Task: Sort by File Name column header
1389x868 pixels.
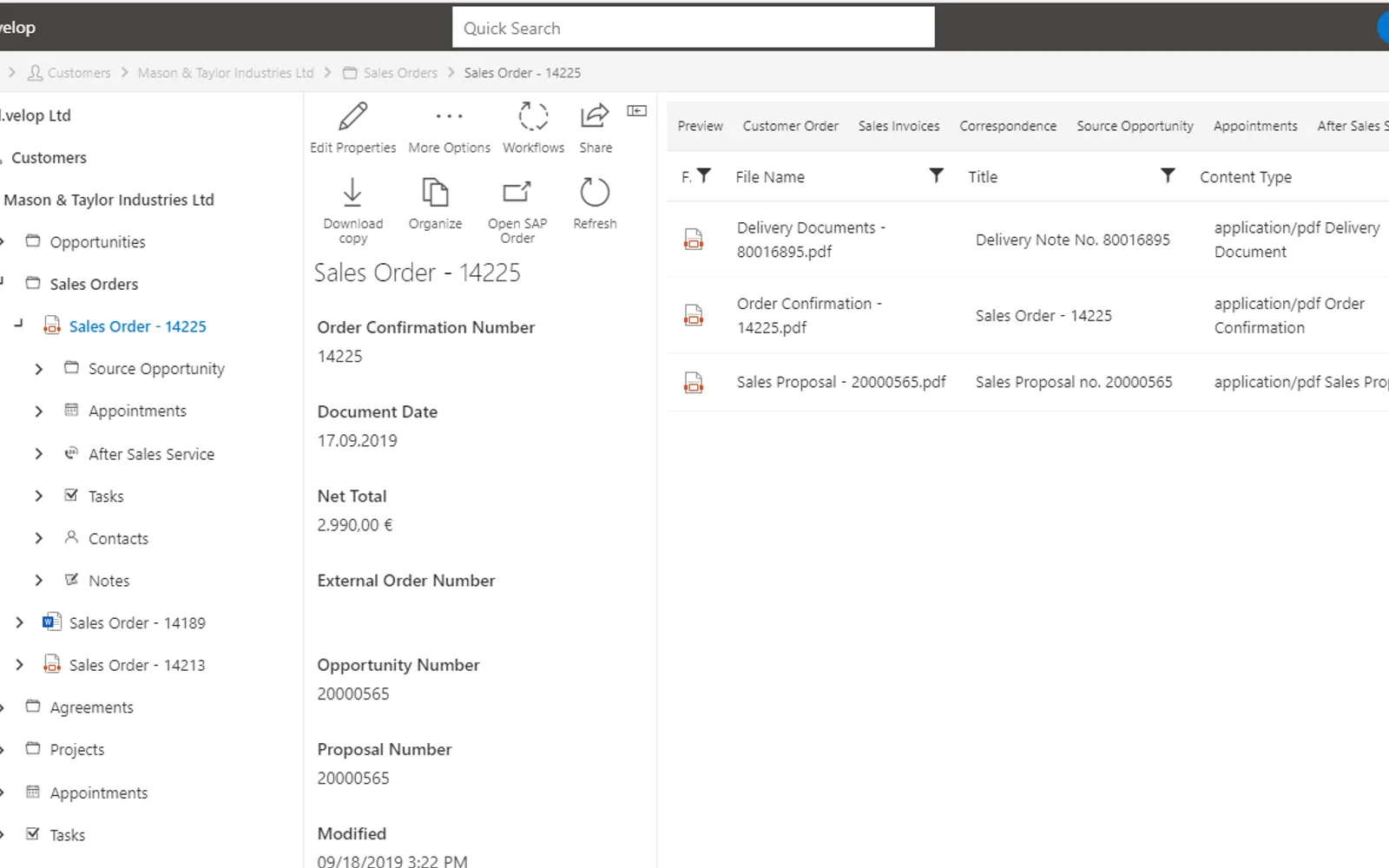Action: [x=770, y=176]
